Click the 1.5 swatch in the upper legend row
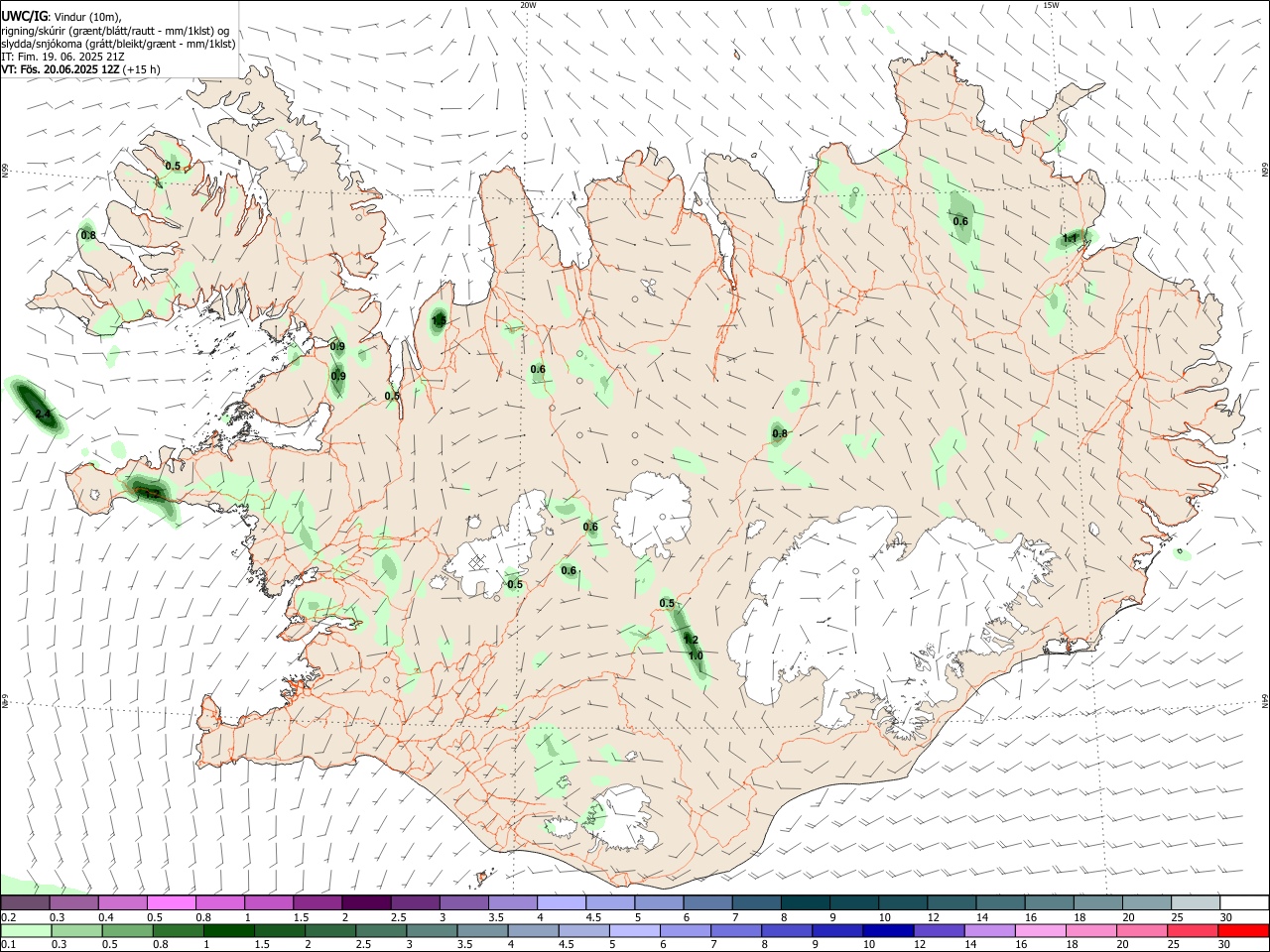Image resolution: width=1270 pixels, height=952 pixels. click(x=317, y=902)
